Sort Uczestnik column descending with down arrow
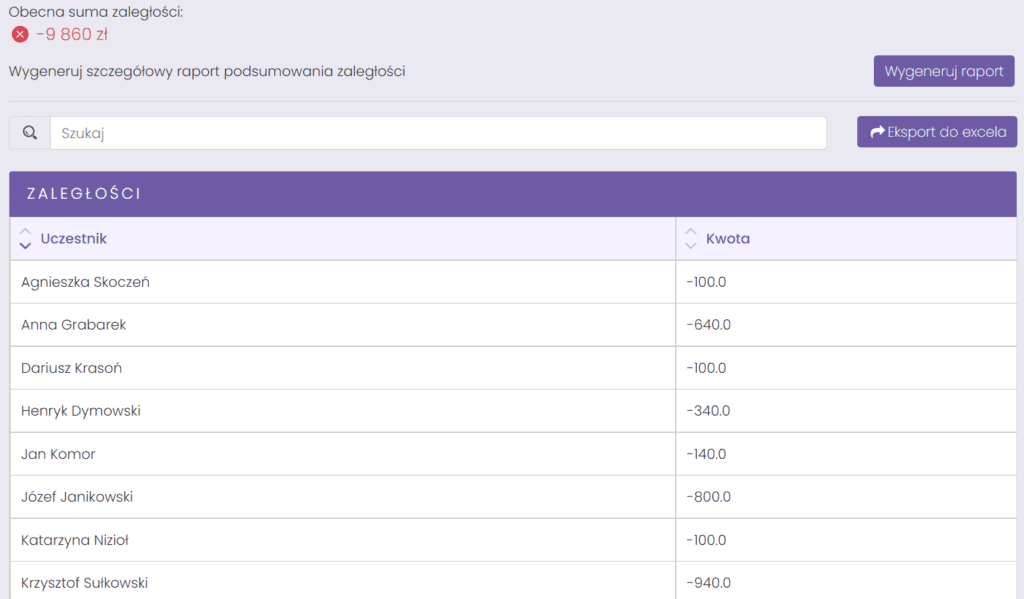This screenshot has height=599, width=1024. pos(25,246)
